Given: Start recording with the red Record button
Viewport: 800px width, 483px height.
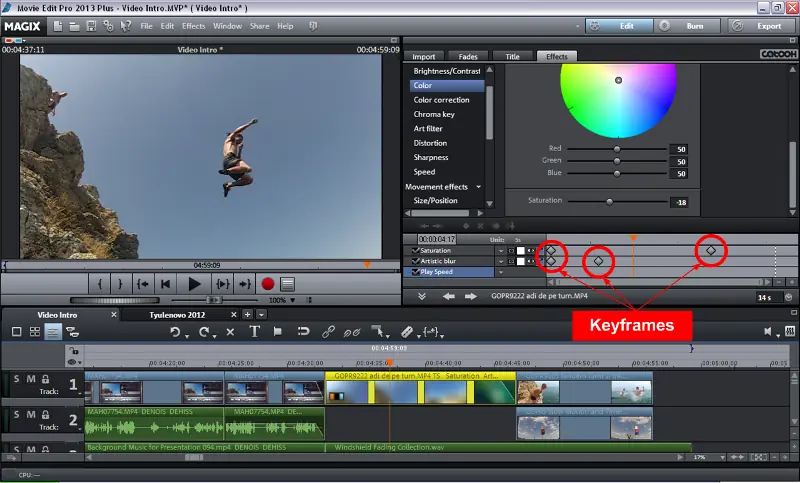Looking at the screenshot, I should (267, 284).
